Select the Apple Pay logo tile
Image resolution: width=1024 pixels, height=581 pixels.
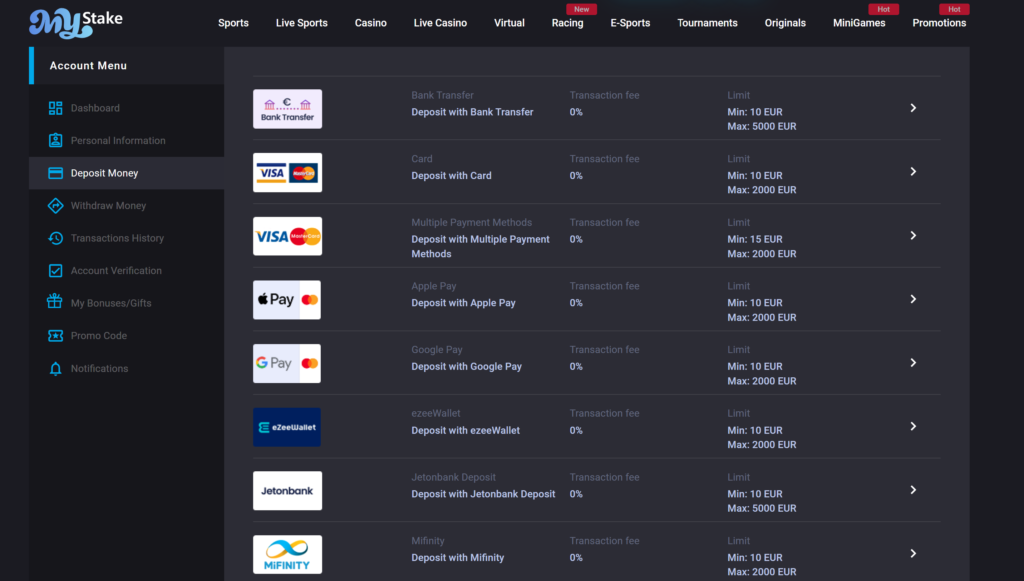point(287,300)
